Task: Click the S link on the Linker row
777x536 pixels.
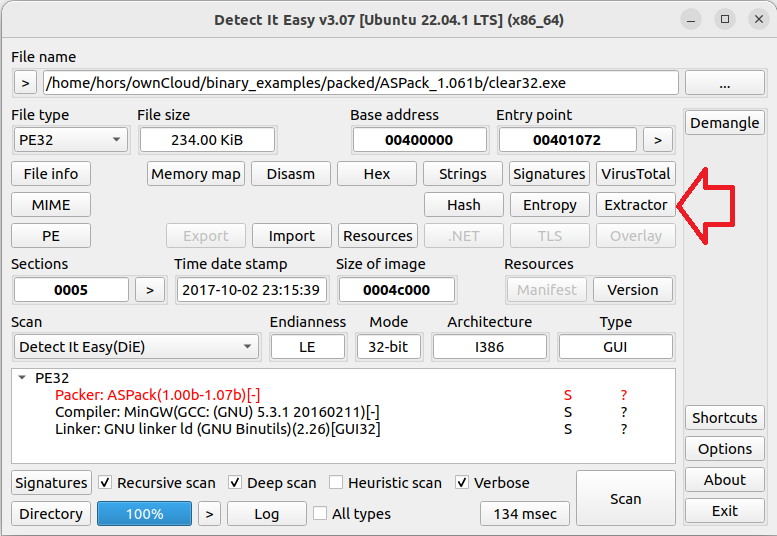Action: pyautogui.click(x=568, y=429)
